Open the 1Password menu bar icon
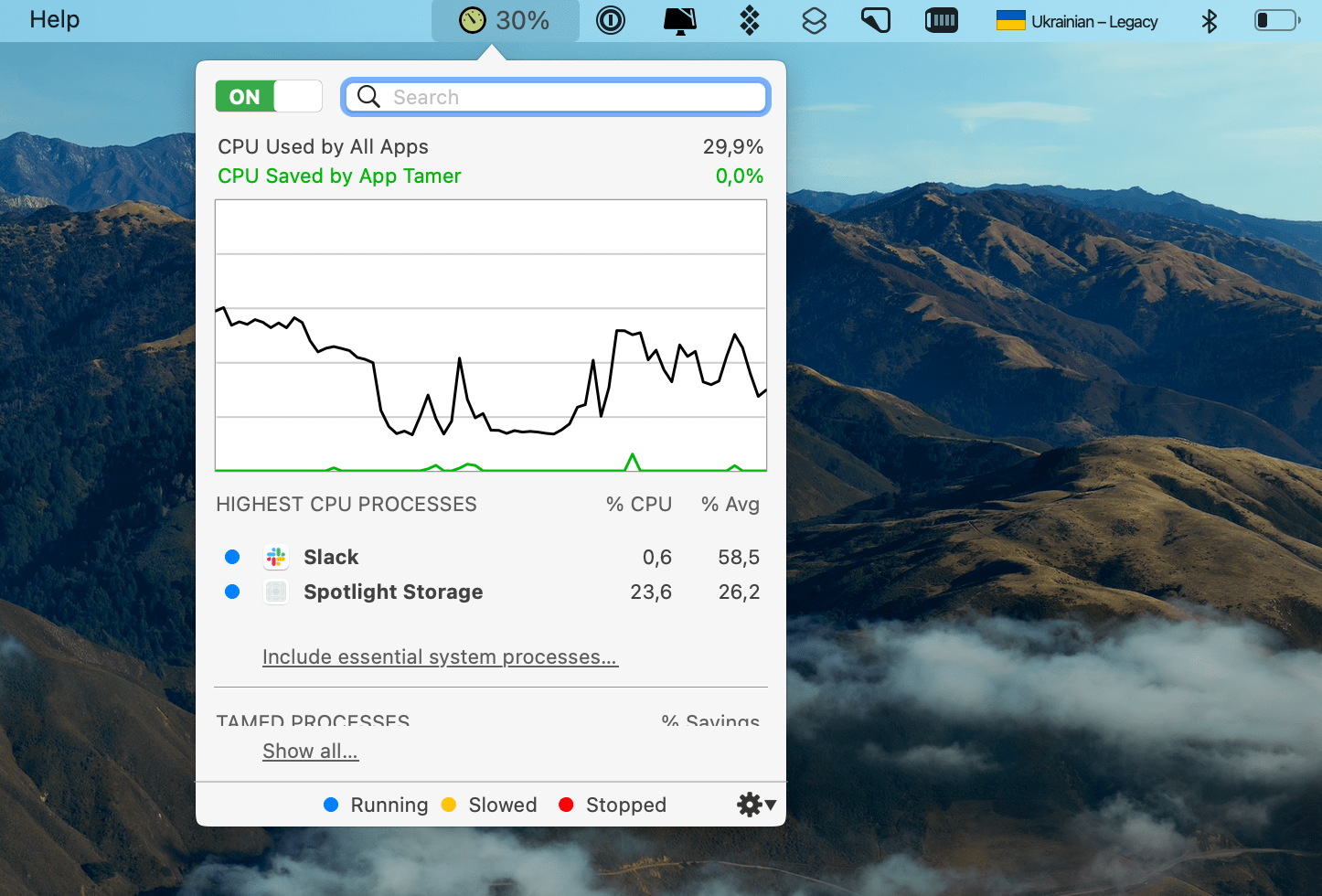Viewport: 1322px width, 896px height. [611, 20]
